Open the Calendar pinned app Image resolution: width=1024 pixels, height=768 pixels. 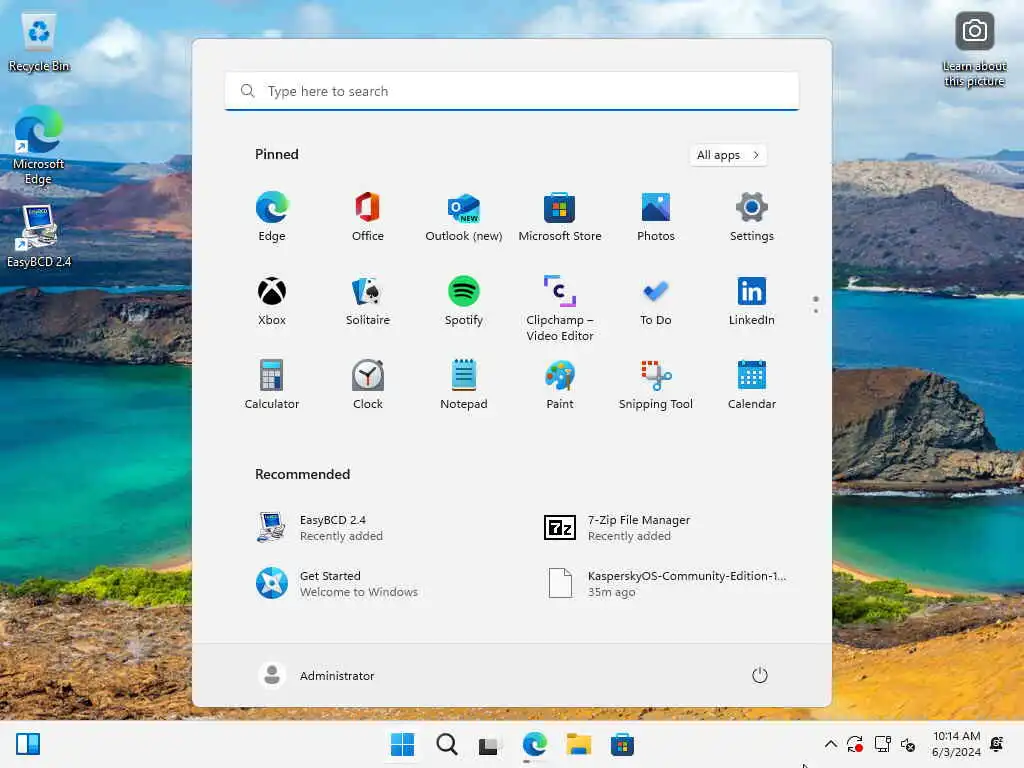pos(752,385)
